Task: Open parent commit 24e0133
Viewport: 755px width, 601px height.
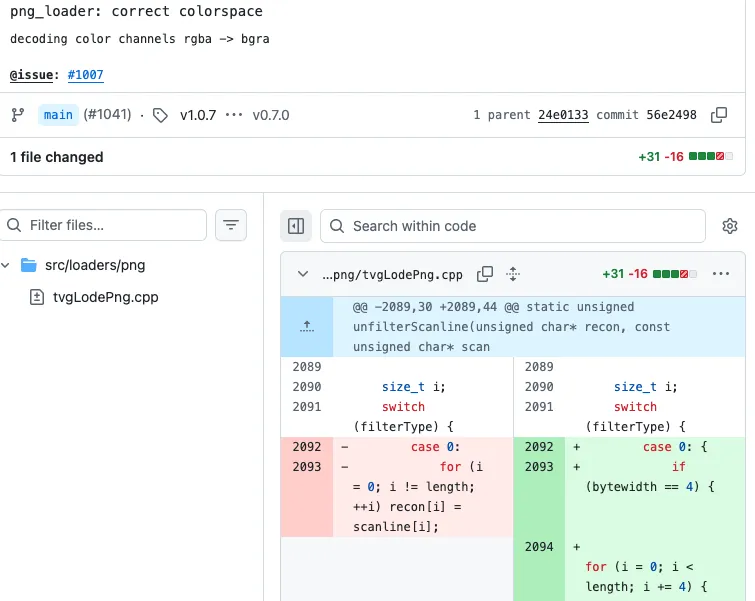Action: tap(563, 115)
